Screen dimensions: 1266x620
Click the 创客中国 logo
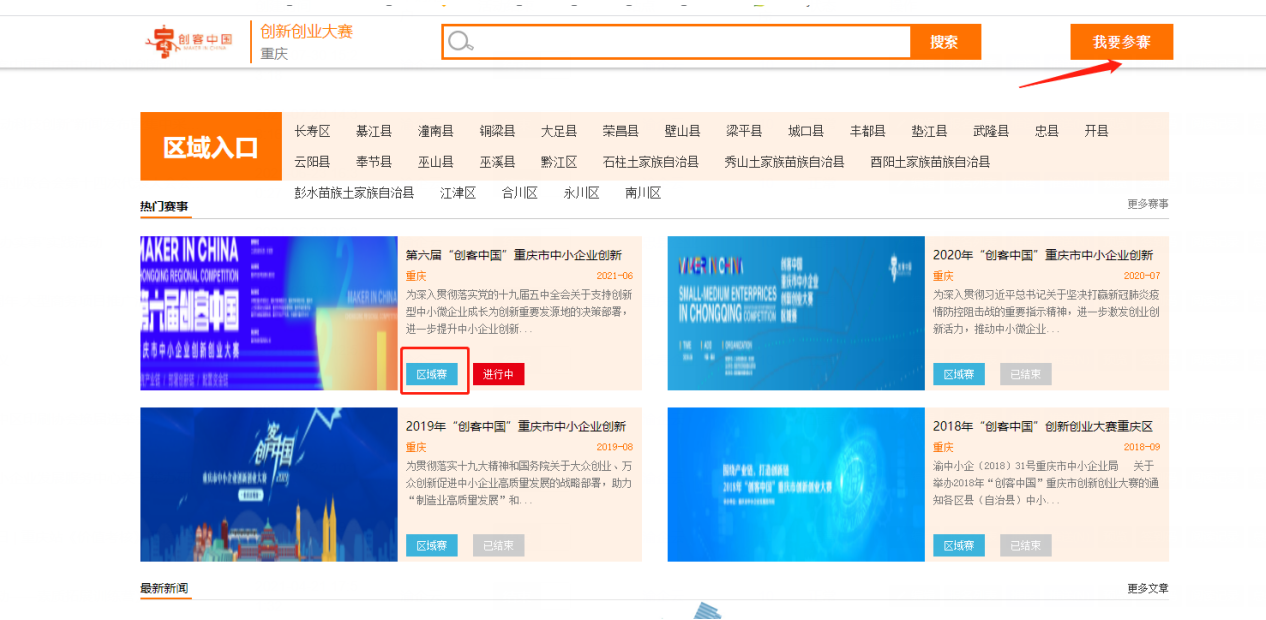[189, 42]
